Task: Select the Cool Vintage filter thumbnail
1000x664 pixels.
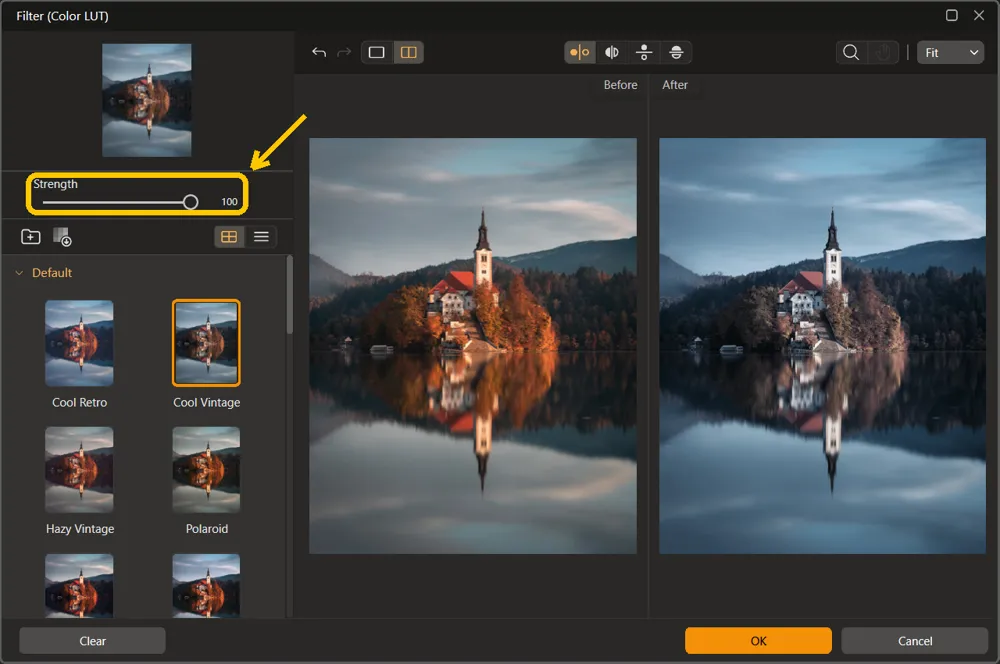Action: click(x=206, y=343)
